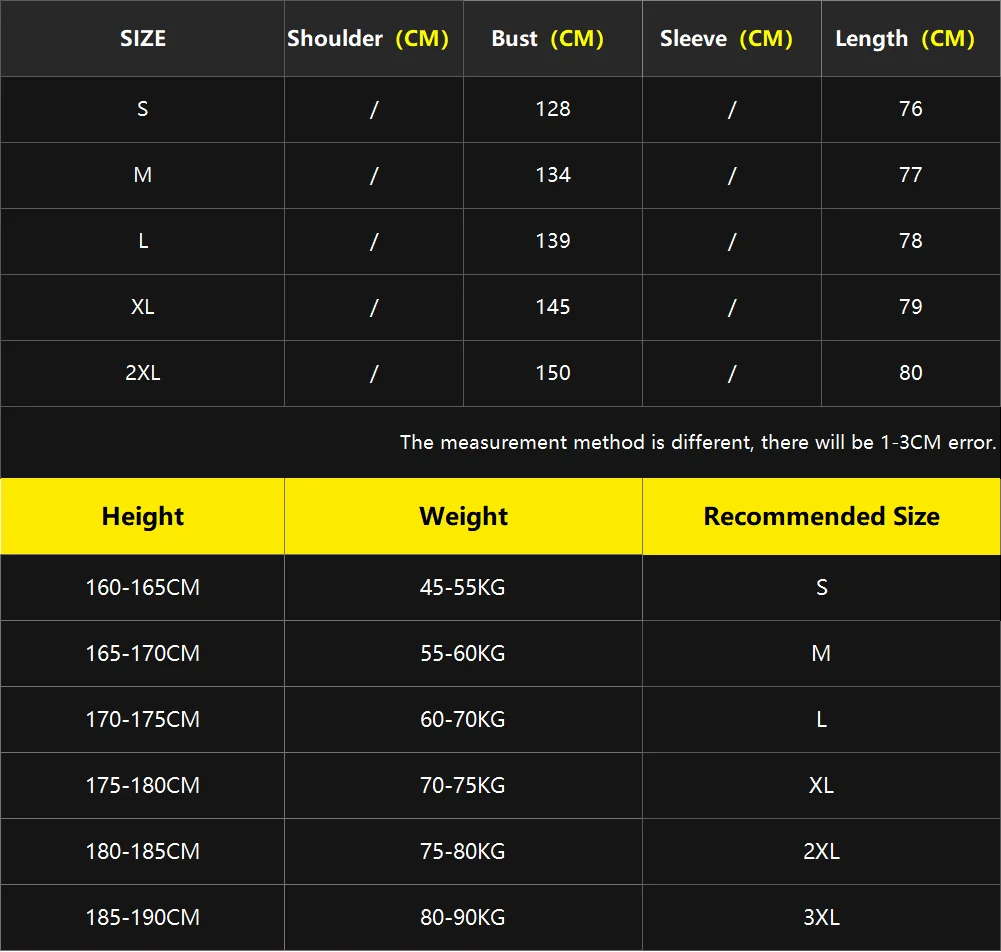Click the XL size row label in the top table
The height and width of the screenshot is (952, 1001).
coord(142,307)
